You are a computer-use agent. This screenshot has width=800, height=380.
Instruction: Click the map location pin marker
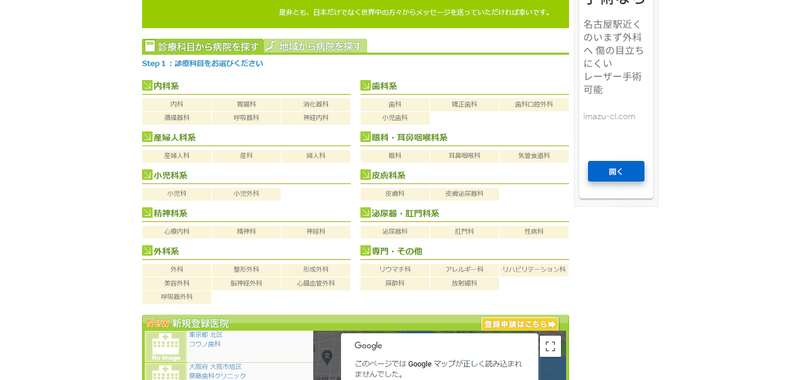click(327, 356)
